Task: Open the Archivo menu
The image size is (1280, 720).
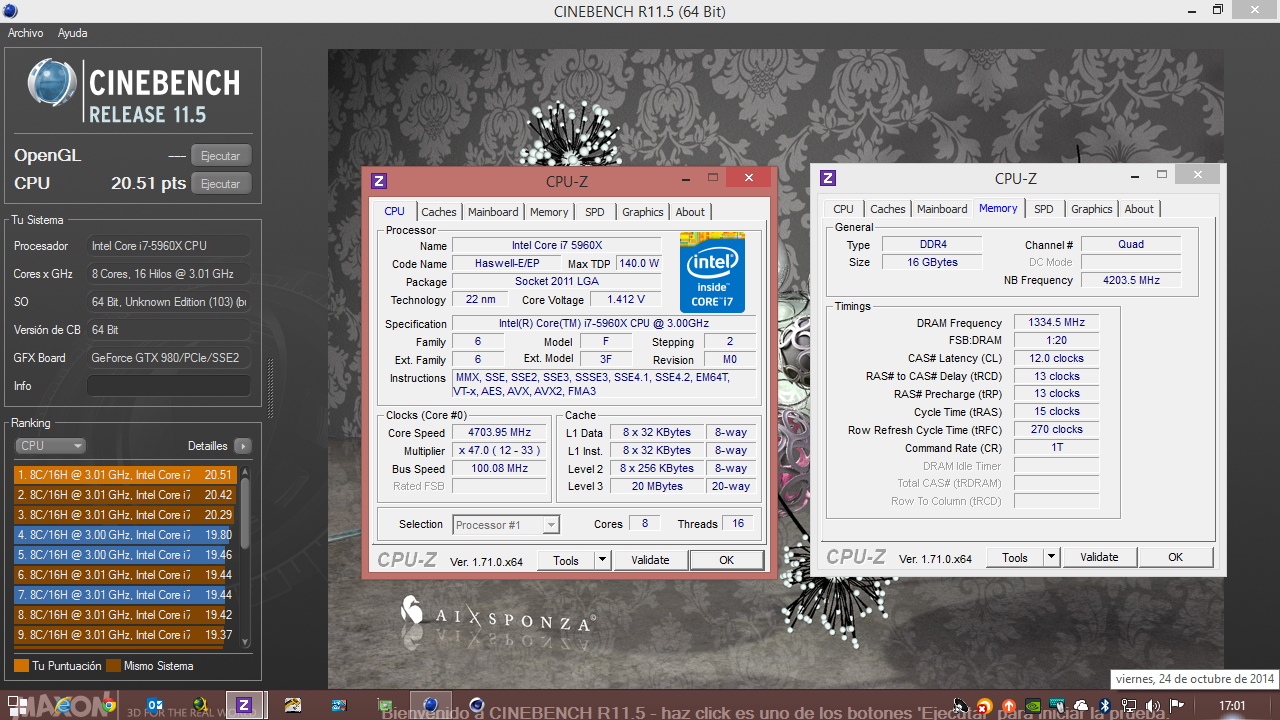Action: 26,33
